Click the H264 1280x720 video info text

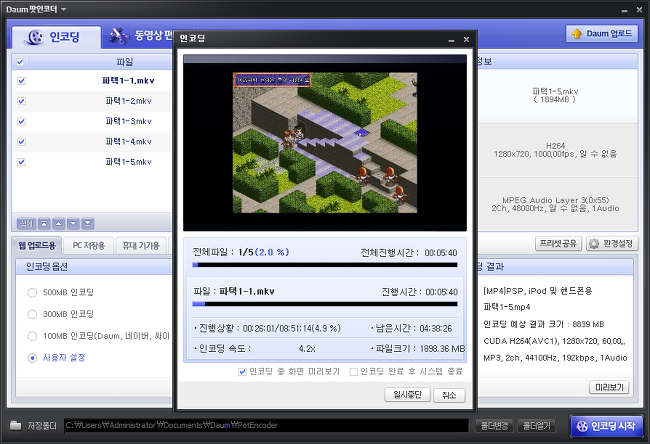pyautogui.click(x=555, y=150)
